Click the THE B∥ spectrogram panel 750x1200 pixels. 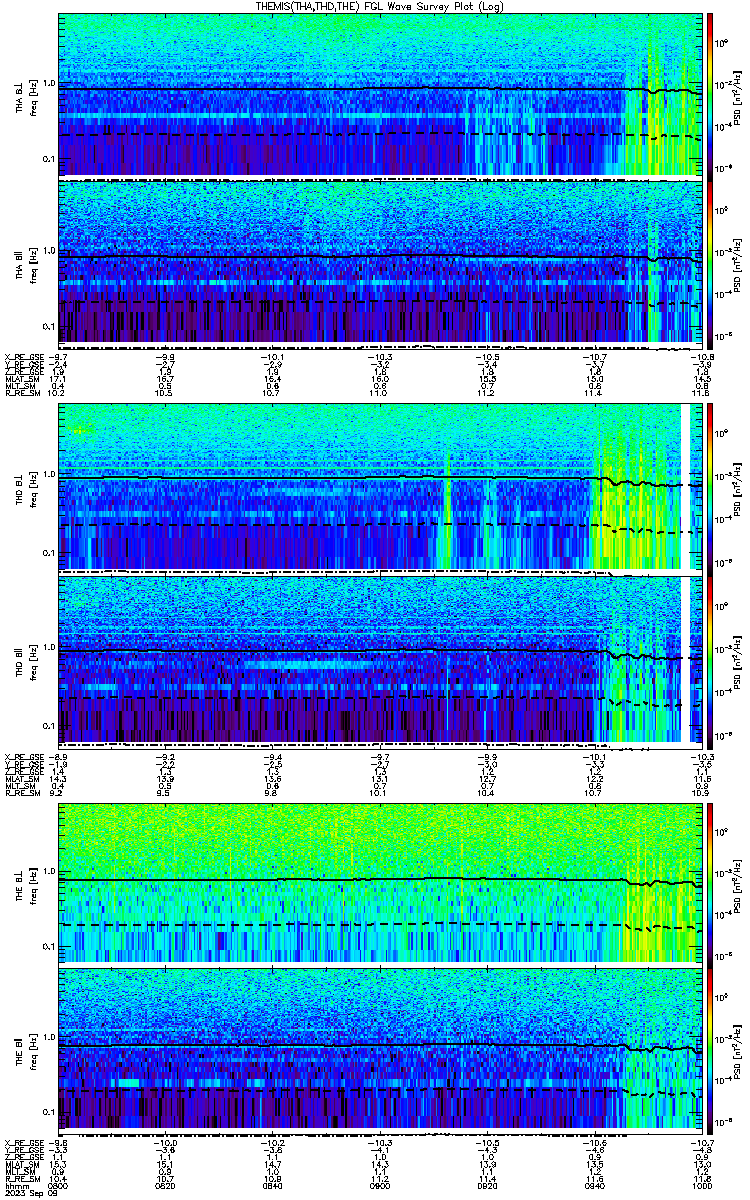(x=380, y=1050)
